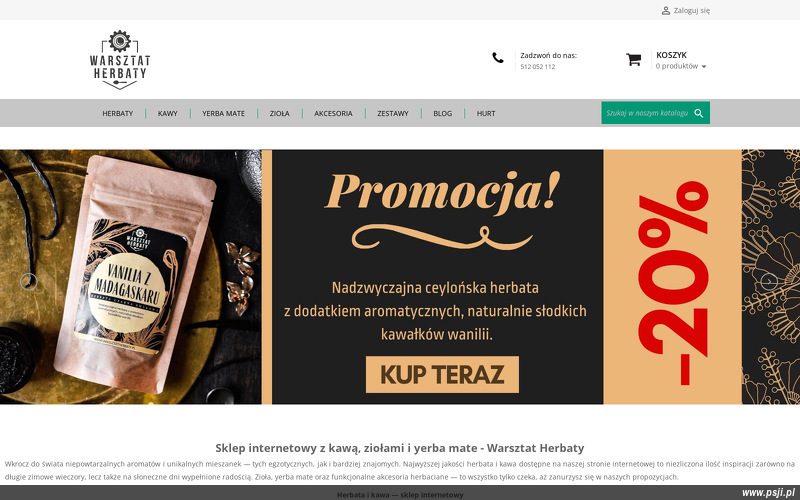Screen dimensions: 800x500
Task: Open the ZIOŁA category
Action: click(280, 113)
